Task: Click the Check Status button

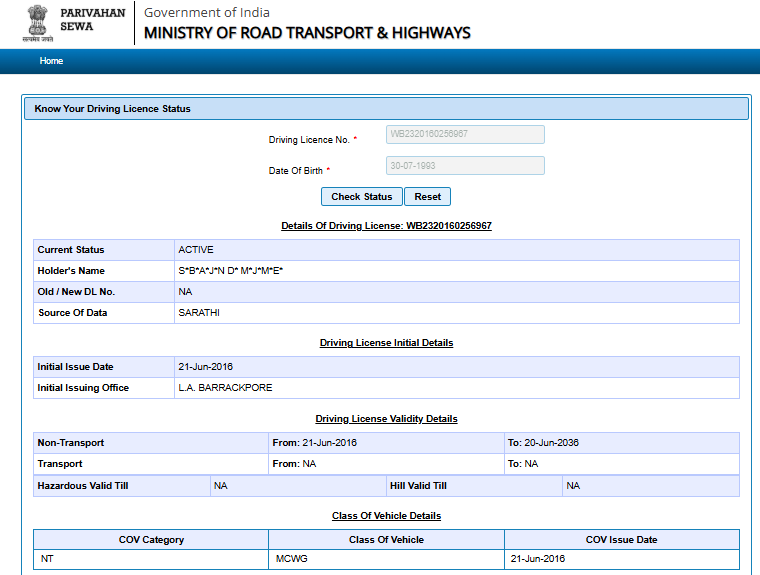Action: pos(362,197)
